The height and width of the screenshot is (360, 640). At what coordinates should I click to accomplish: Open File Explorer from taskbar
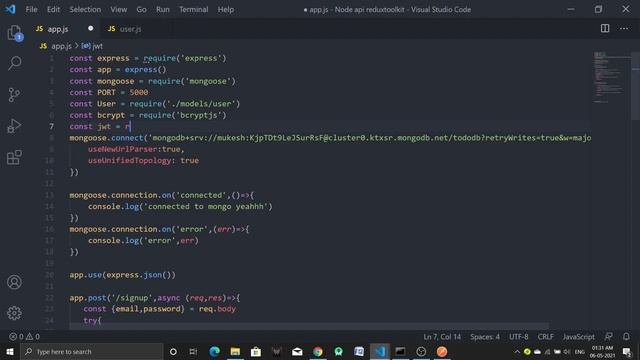pyautogui.click(x=235, y=351)
